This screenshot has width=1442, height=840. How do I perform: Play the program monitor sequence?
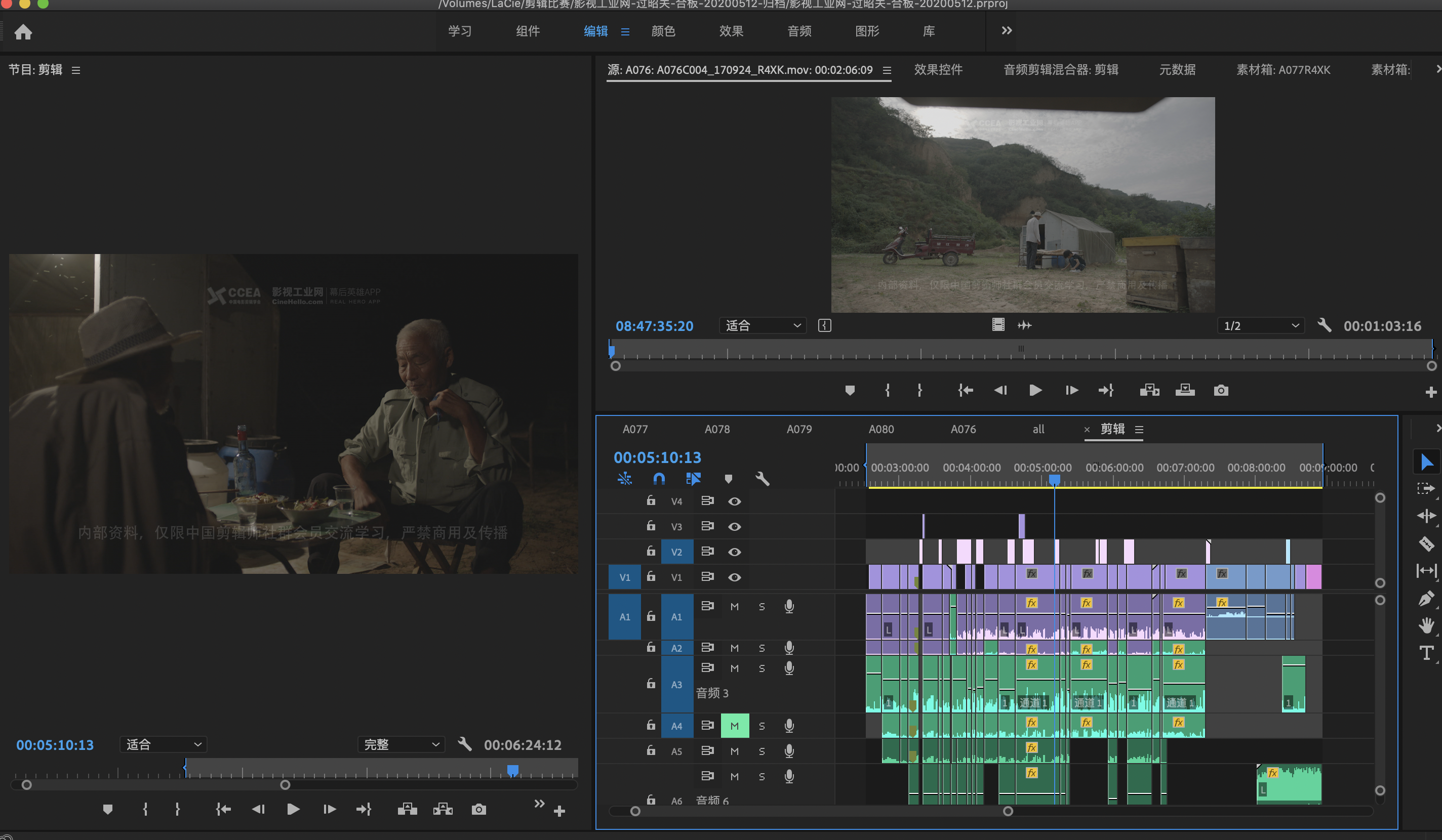click(293, 809)
